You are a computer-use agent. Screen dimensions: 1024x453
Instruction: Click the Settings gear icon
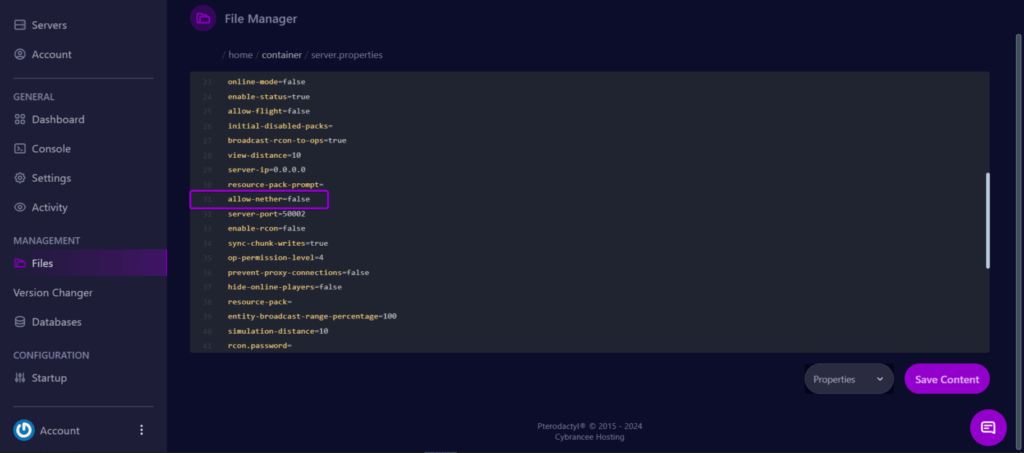[20, 178]
